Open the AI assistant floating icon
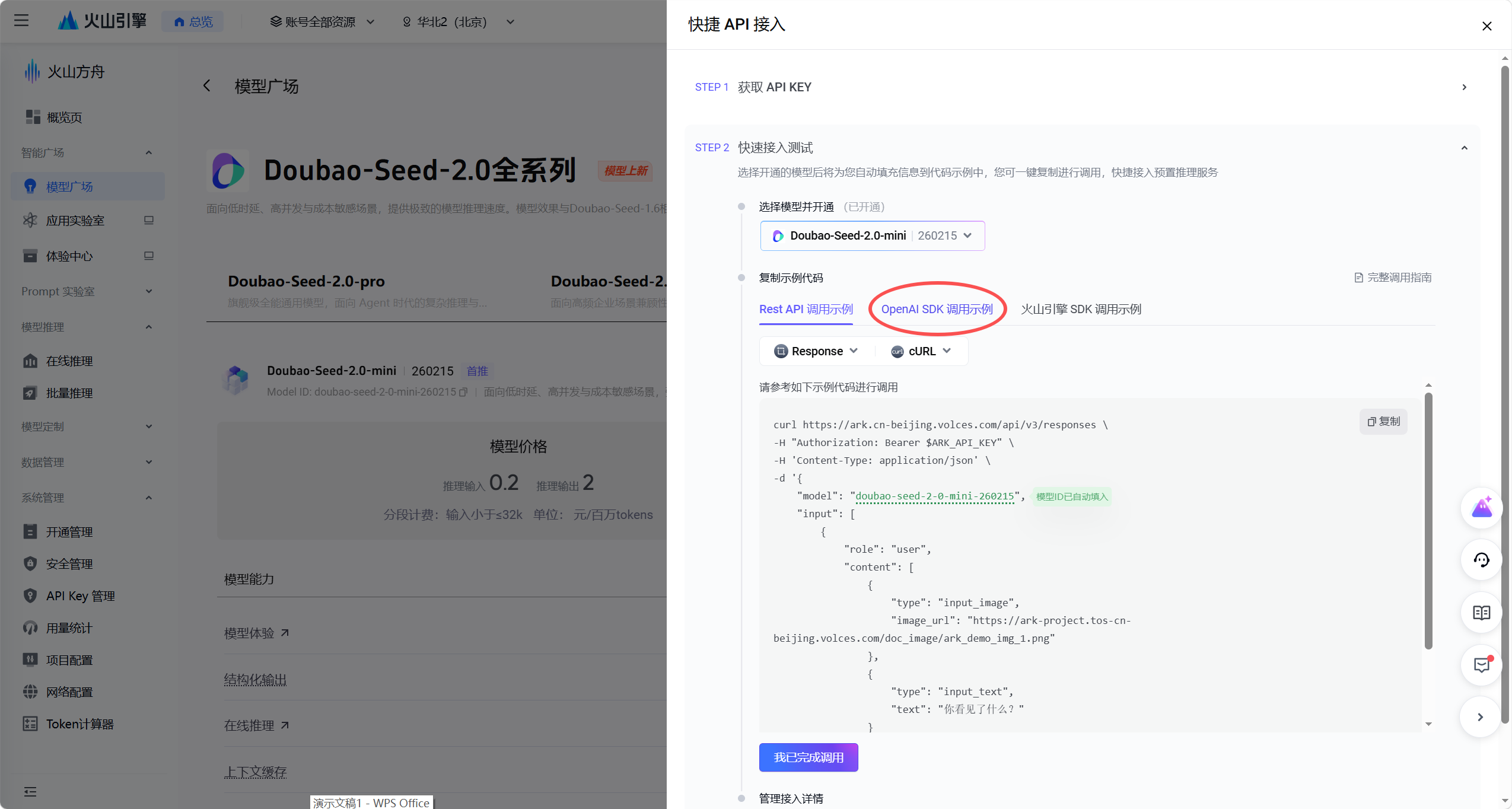Image resolution: width=1512 pixels, height=809 pixels. (x=1481, y=508)
